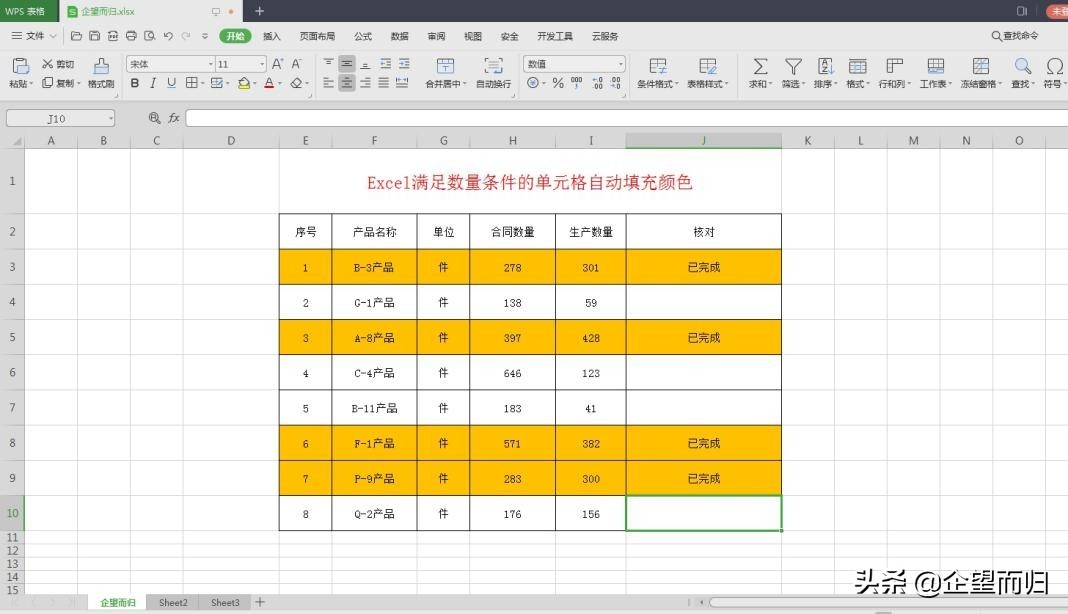The width and height of the screenshot is (1068, 614).
Task: Apply the red font color A
Action: tap(269, 83)
